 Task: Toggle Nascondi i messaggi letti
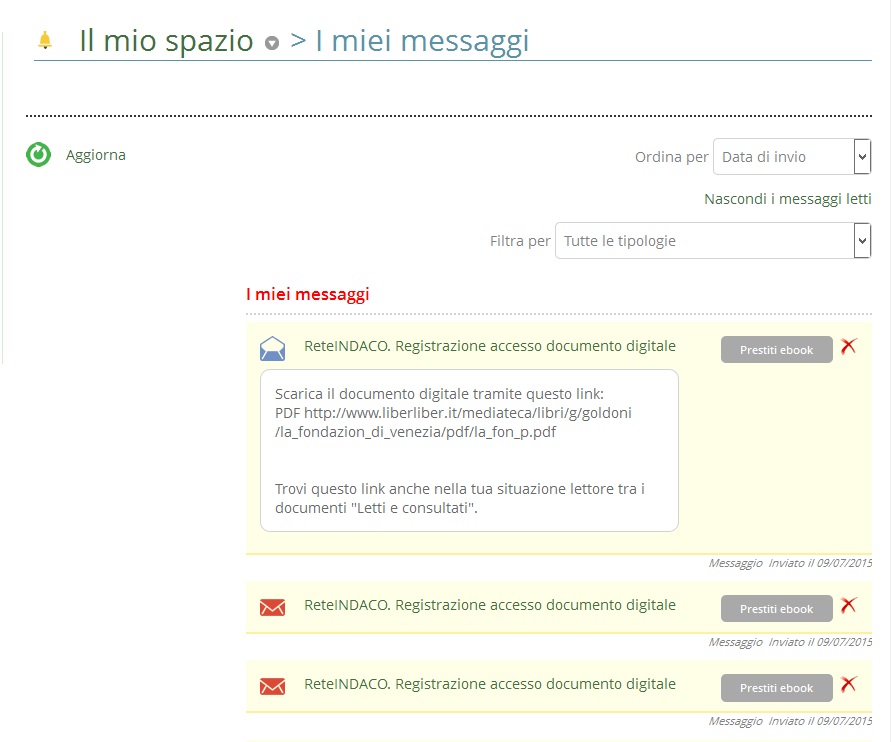787,199
